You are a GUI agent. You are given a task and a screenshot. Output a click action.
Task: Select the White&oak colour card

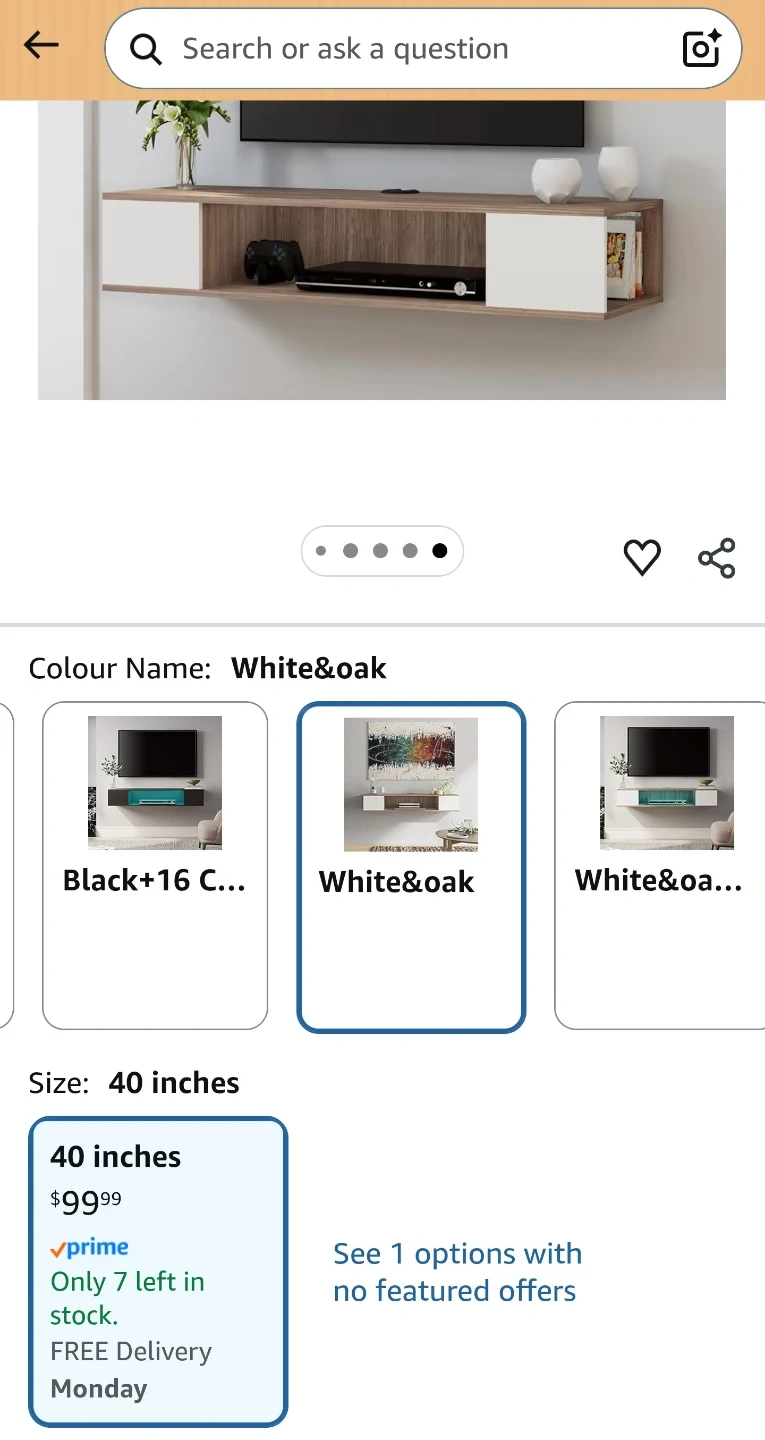point(411,867)
